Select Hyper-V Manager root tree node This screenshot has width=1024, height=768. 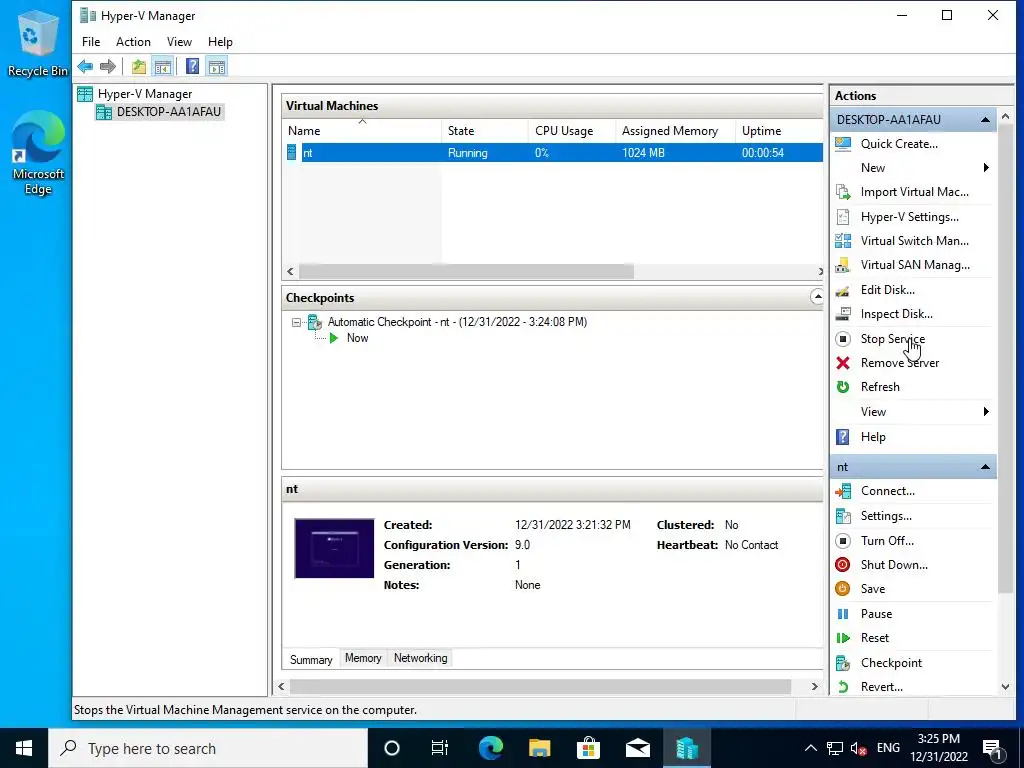[x=144, y=94]
